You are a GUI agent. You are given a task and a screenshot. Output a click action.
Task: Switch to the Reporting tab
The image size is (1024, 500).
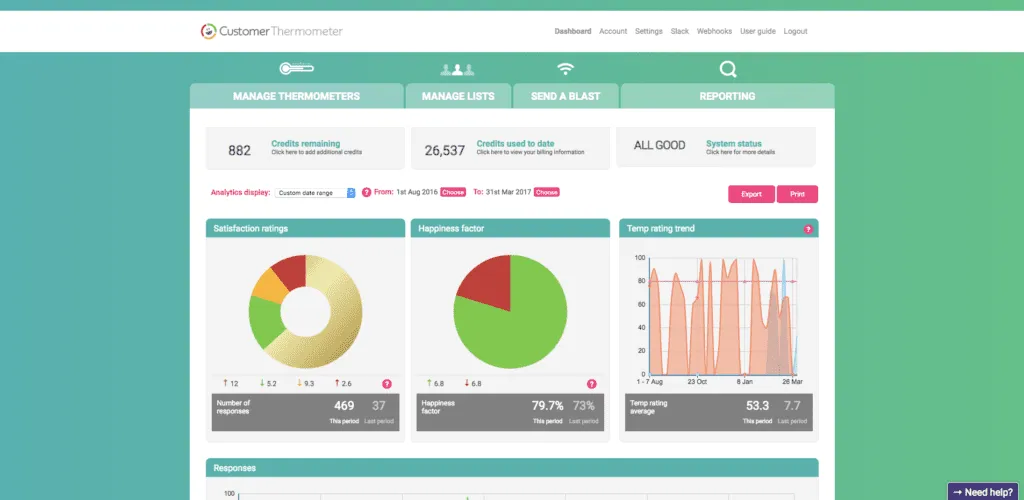click(727, 96)
